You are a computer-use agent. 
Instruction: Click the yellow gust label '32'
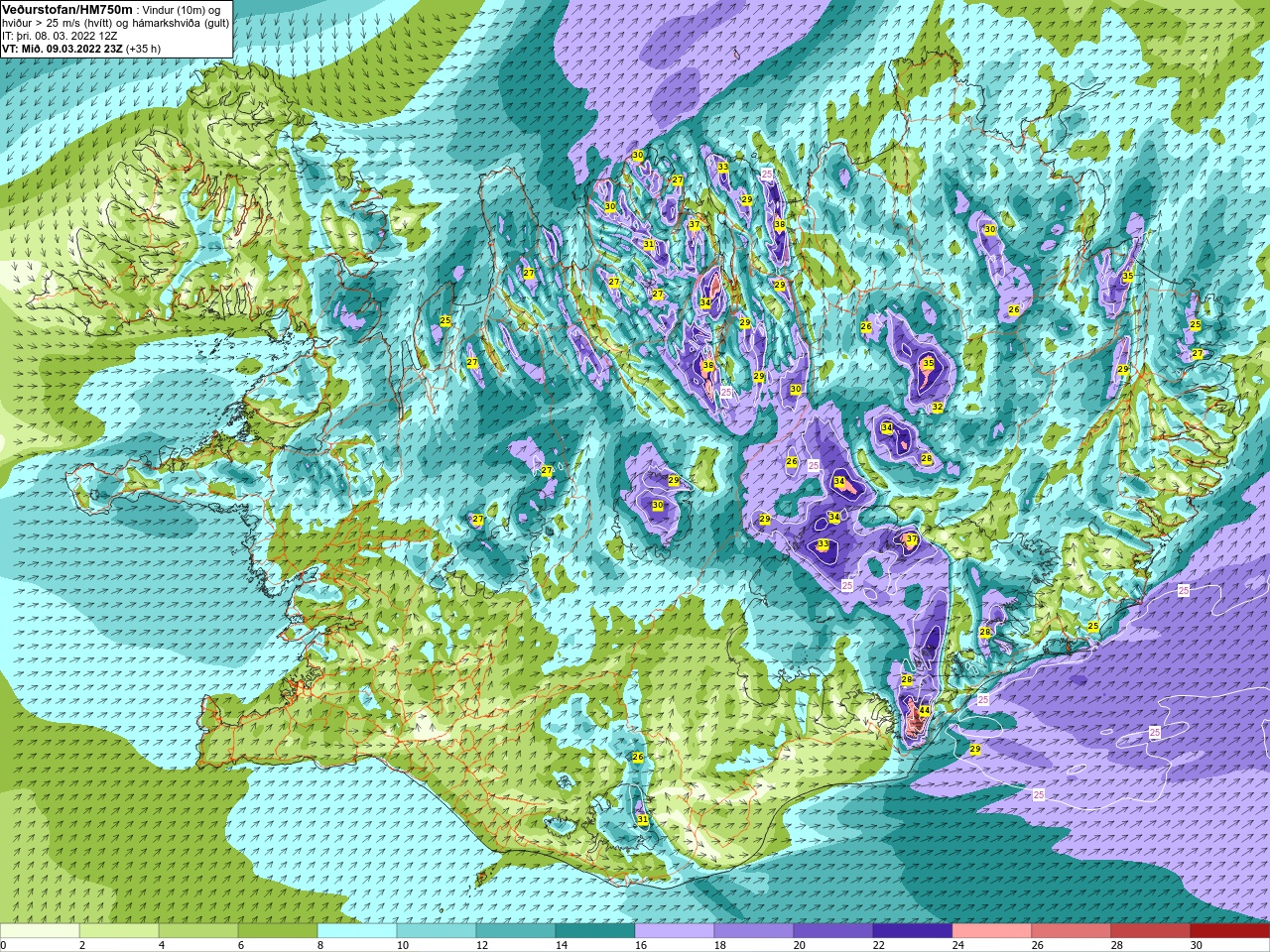click(938, 408)
